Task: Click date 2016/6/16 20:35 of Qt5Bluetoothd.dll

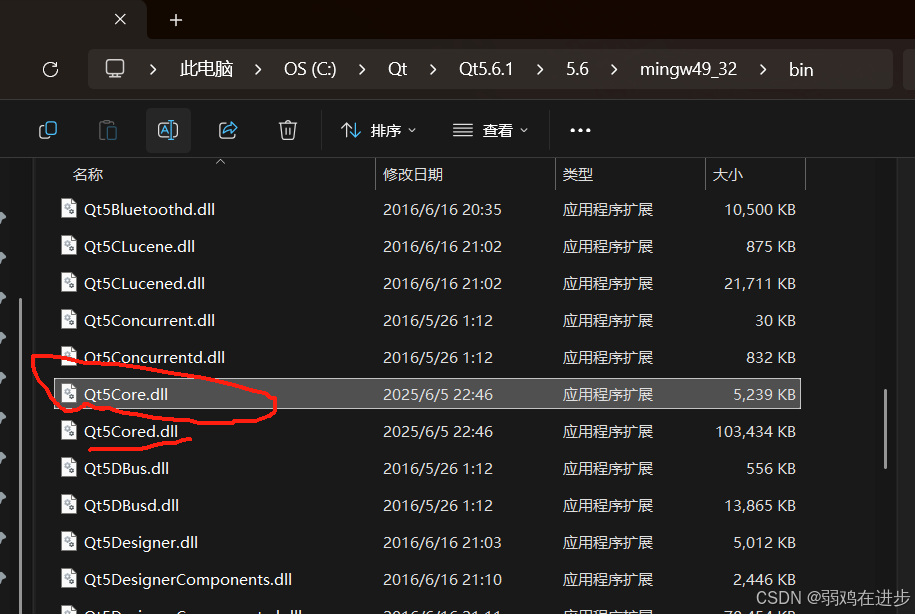Action: 442,210
